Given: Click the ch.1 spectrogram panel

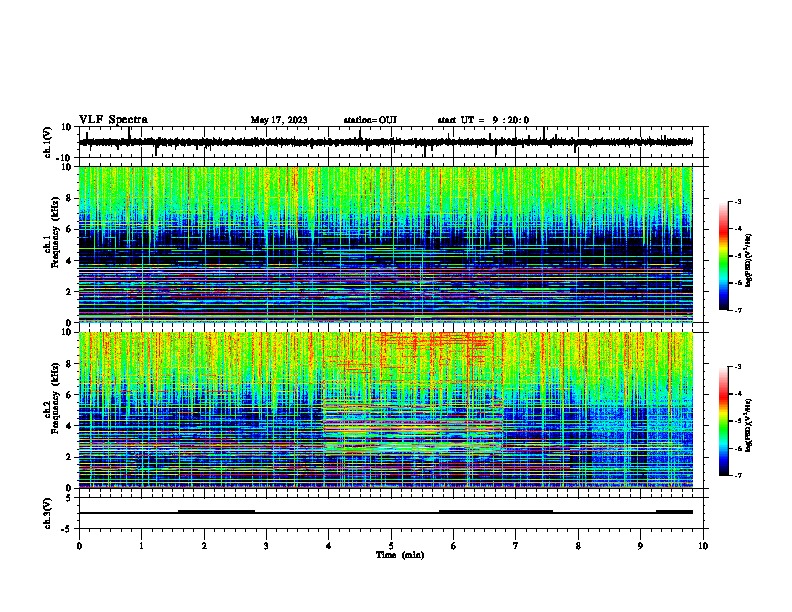Looking at the screenshot, I should pyautogui.click(x=386, y=244).
